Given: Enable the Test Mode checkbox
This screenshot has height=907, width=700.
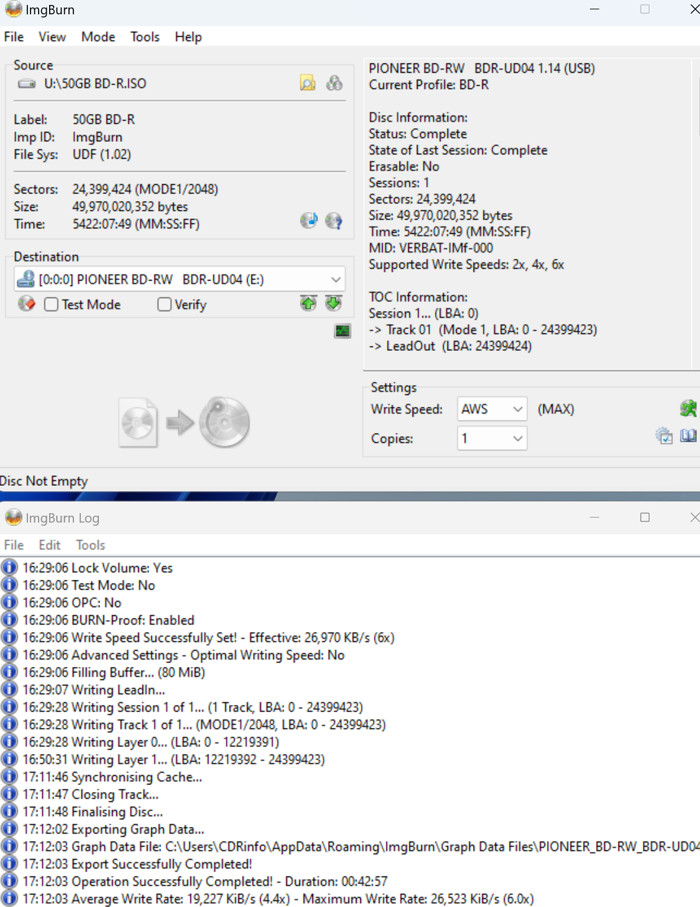Looking at the screenshot, I should coord(51,304).
